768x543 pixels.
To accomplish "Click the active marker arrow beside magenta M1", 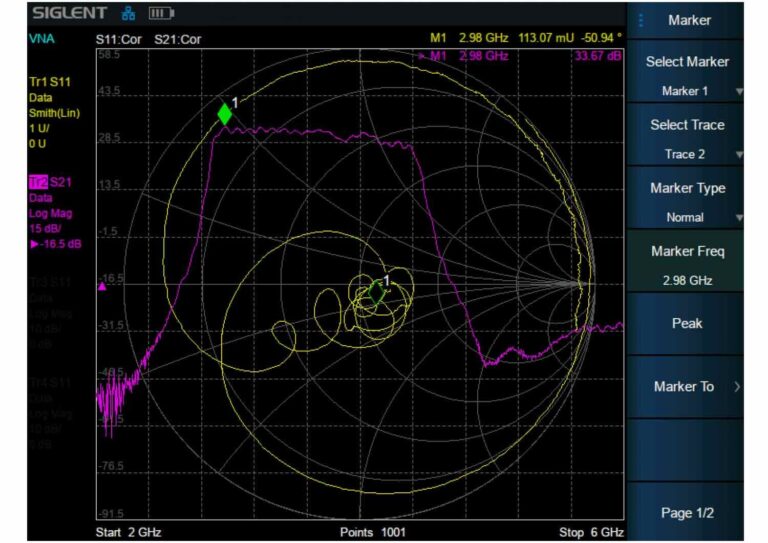I will pyautogui.click(x=421, y=56).
